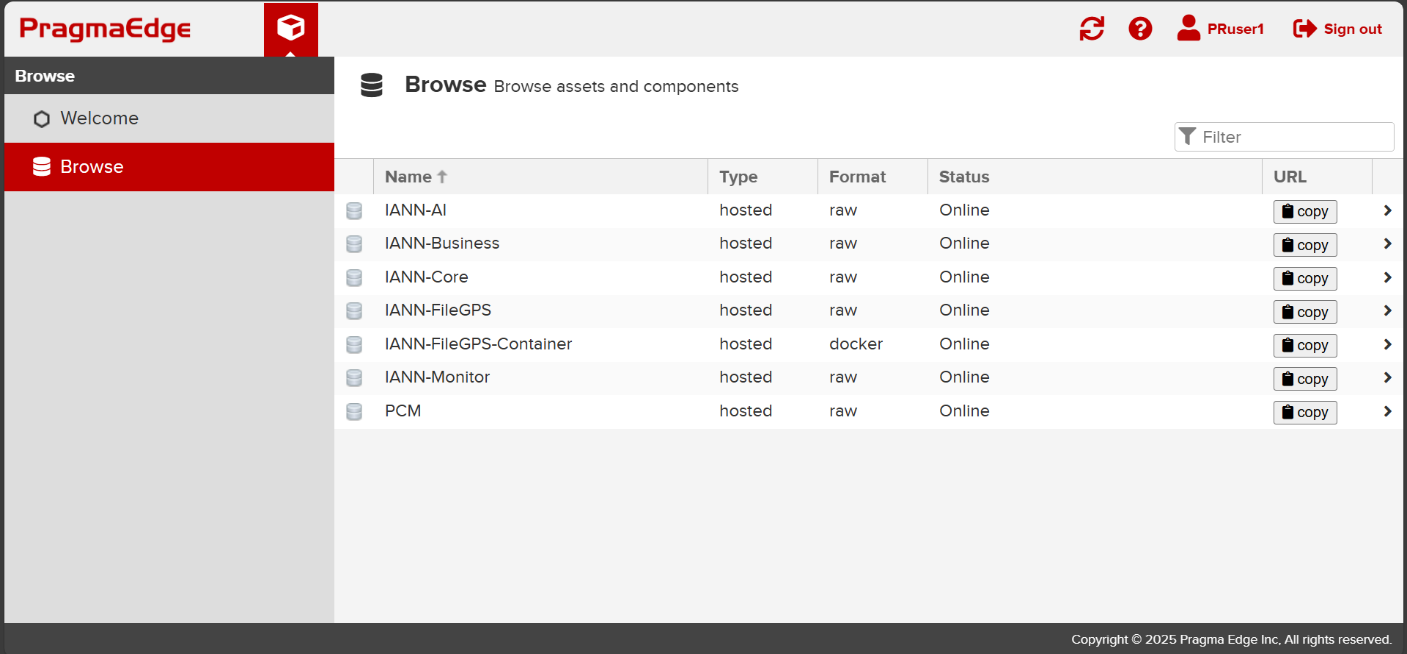Click the database icon next to PCM
The height and width of the screenshot is (654, 1407).
[x=354, y=411]
